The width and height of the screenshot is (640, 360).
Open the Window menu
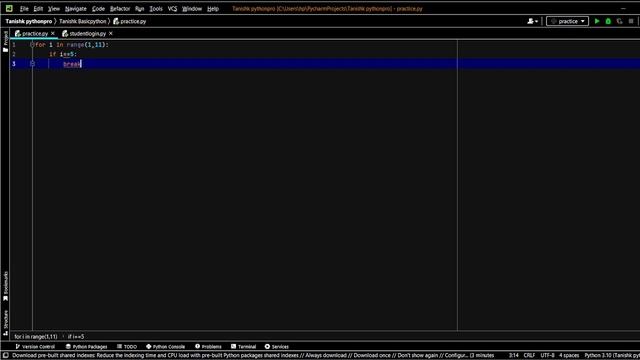192,9
